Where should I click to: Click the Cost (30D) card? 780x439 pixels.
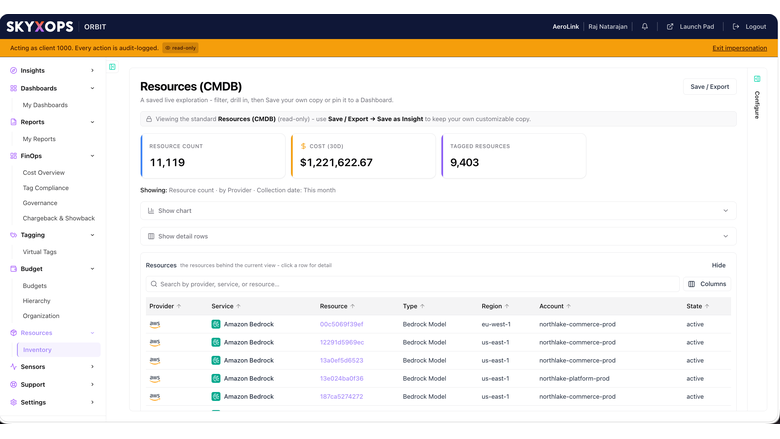coord(363,156)
